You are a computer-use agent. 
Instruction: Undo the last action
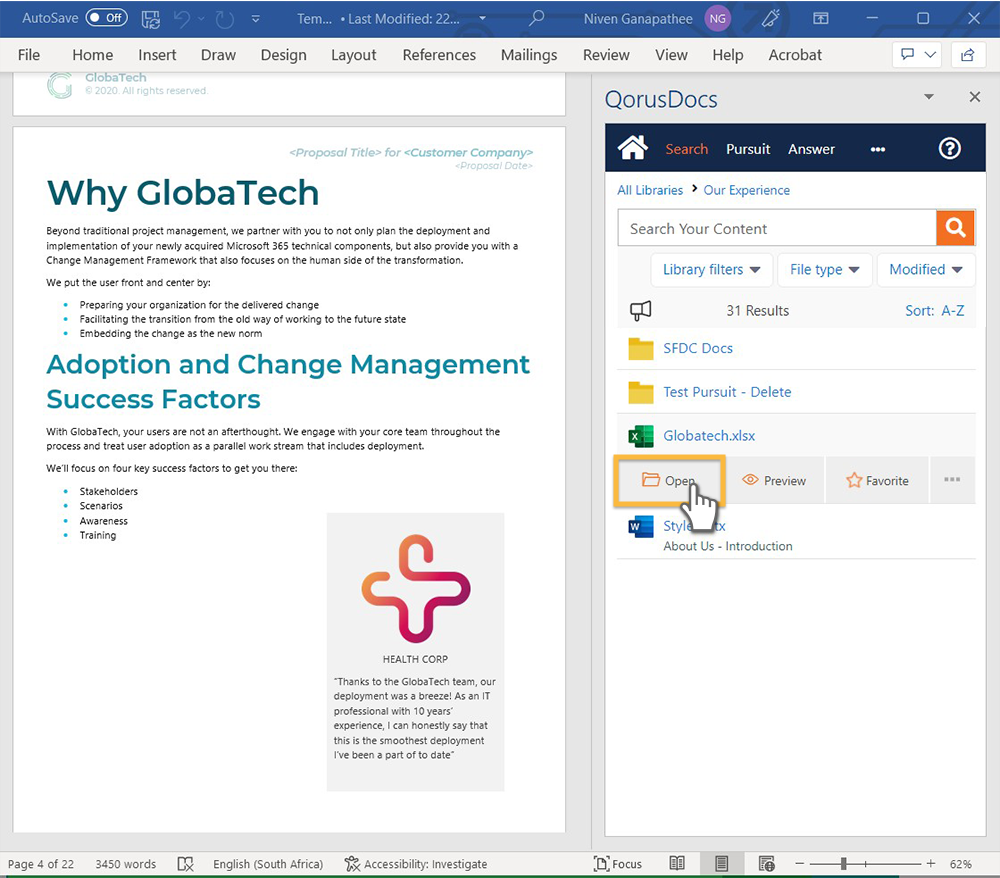pos(182,19)
